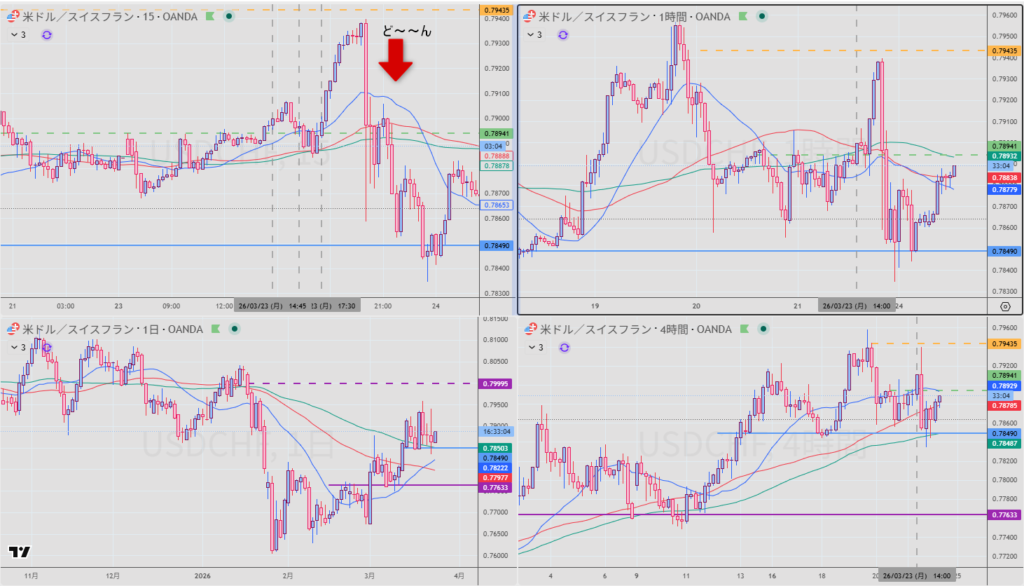Expand the indicator legend on the 4-hour chart
Viewport: 1024px width, 586px height.
tap(534, 347)
